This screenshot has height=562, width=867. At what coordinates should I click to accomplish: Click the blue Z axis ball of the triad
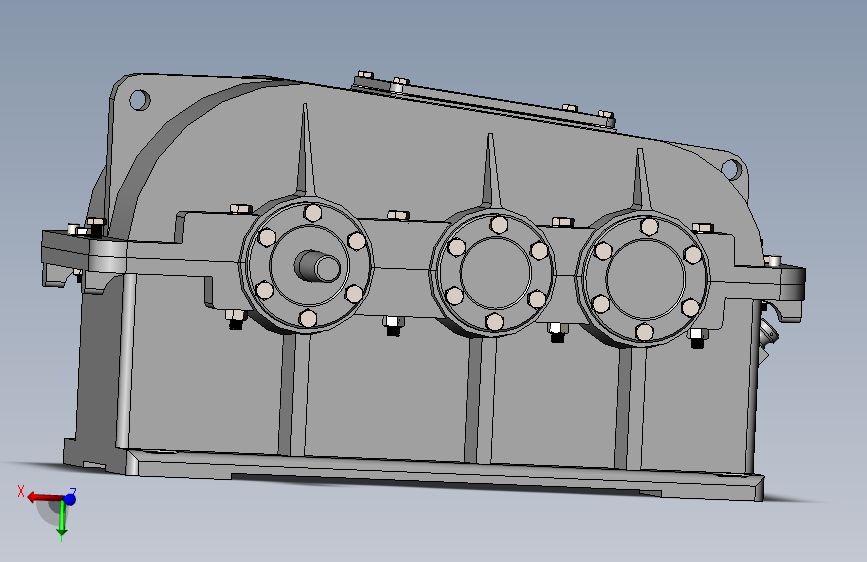click(x=70, y=499)
